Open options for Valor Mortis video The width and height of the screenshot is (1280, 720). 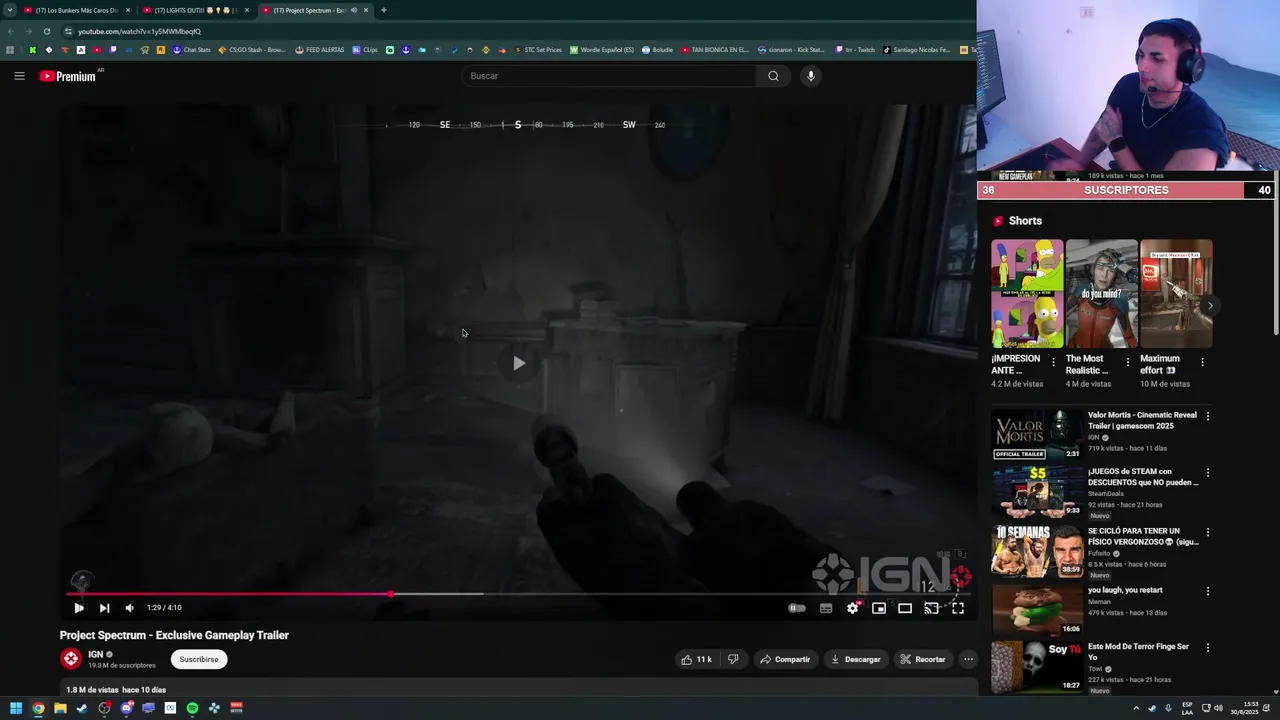(x=1208, y=416)
